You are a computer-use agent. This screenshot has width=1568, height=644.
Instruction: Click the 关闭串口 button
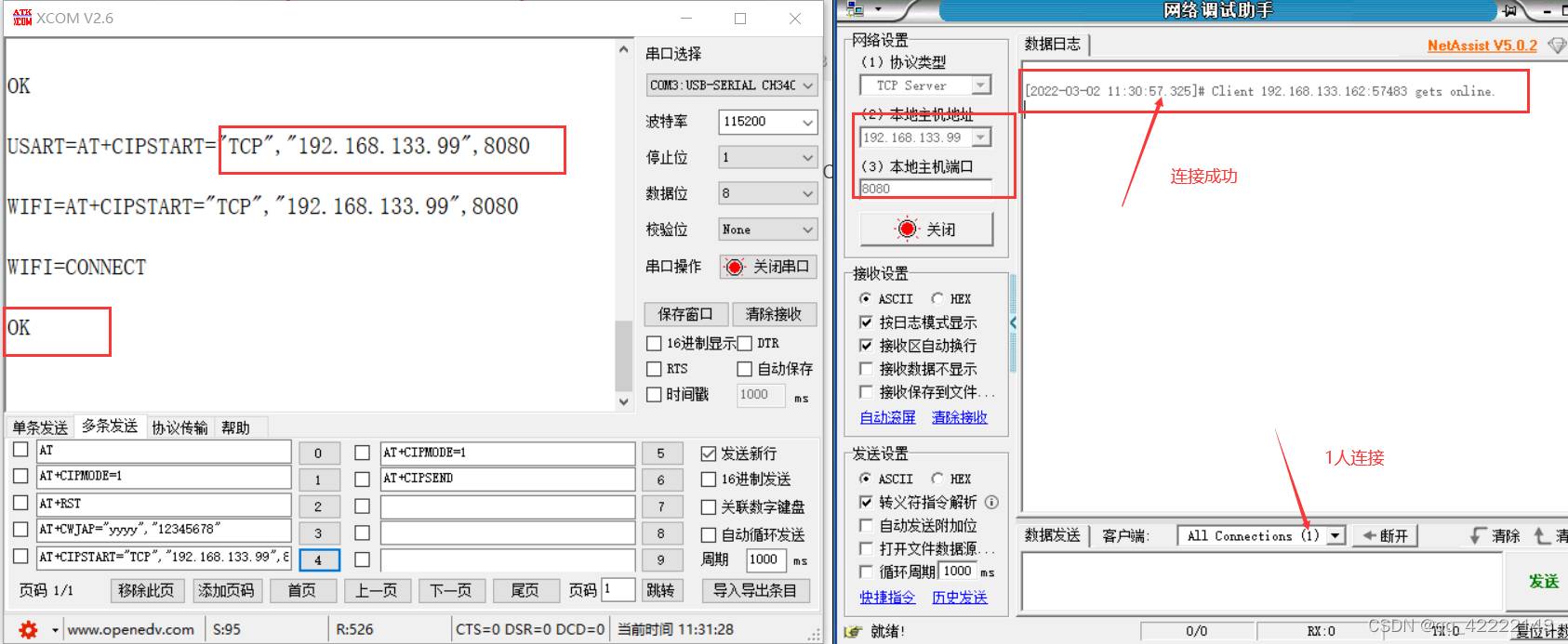[768, 267]
